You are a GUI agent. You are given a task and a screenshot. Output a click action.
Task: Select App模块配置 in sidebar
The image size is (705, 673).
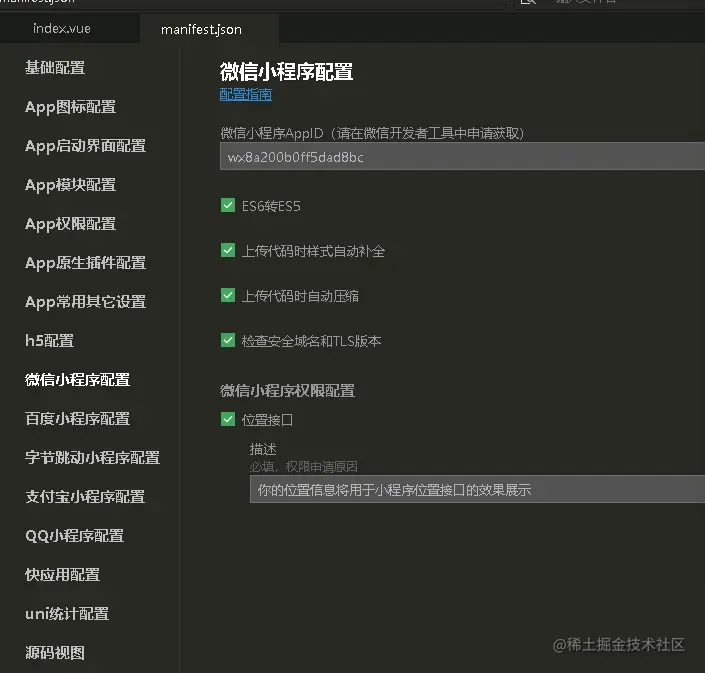(x=71, y=185)
